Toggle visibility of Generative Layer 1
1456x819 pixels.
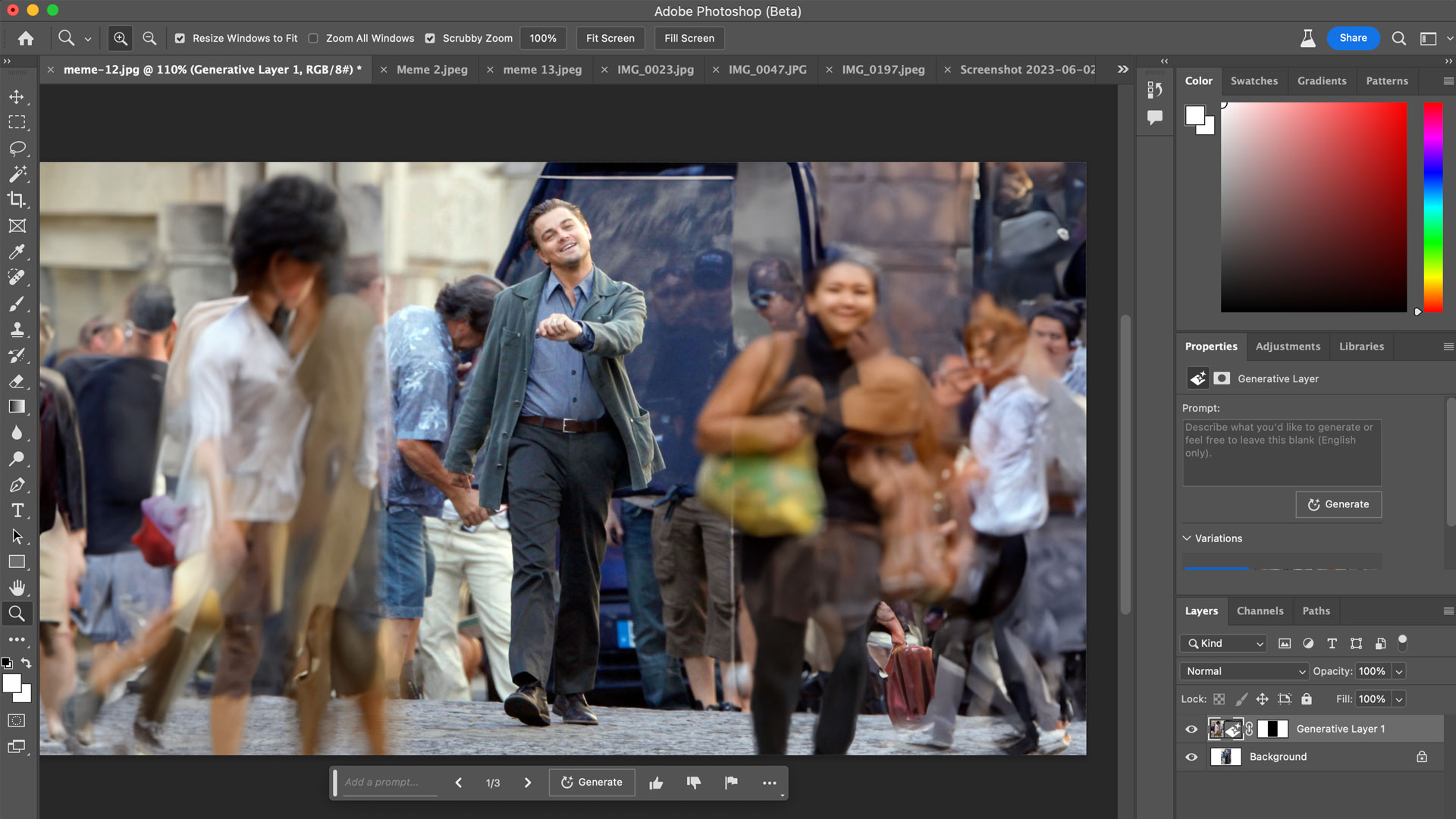(1192, 729)
